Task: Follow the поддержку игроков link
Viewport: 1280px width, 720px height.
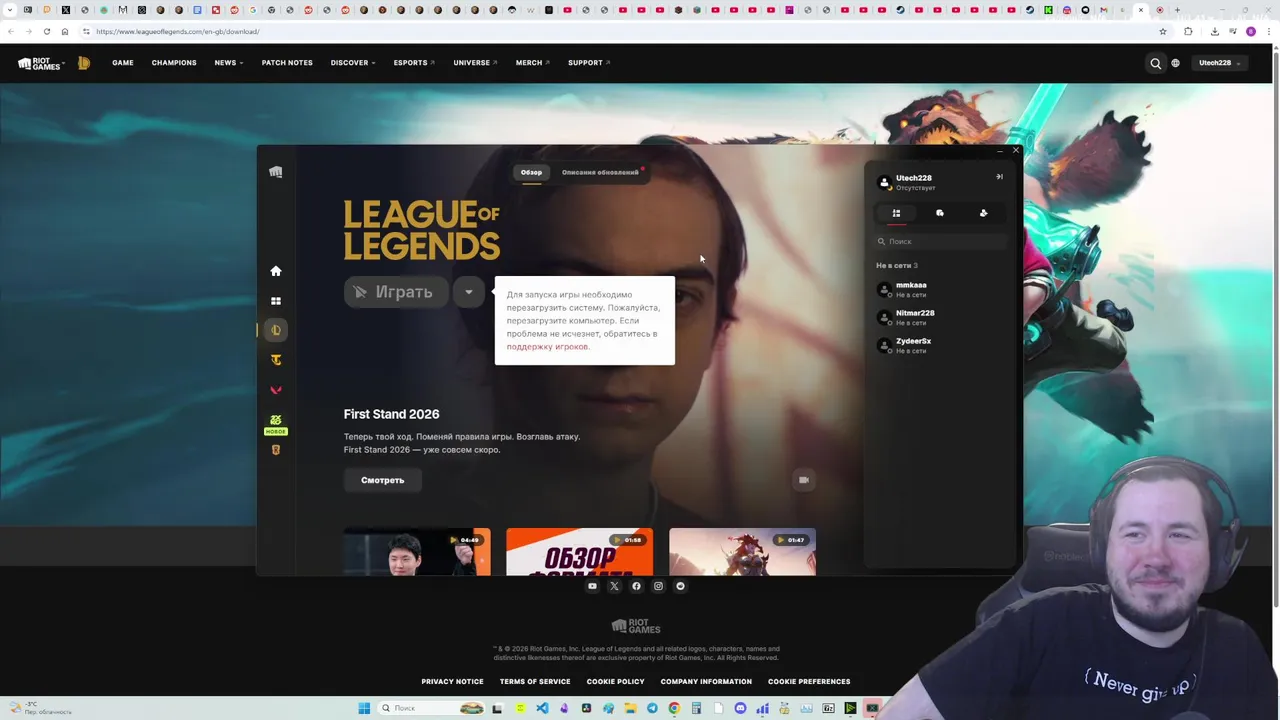Action: tap(547, 347)
